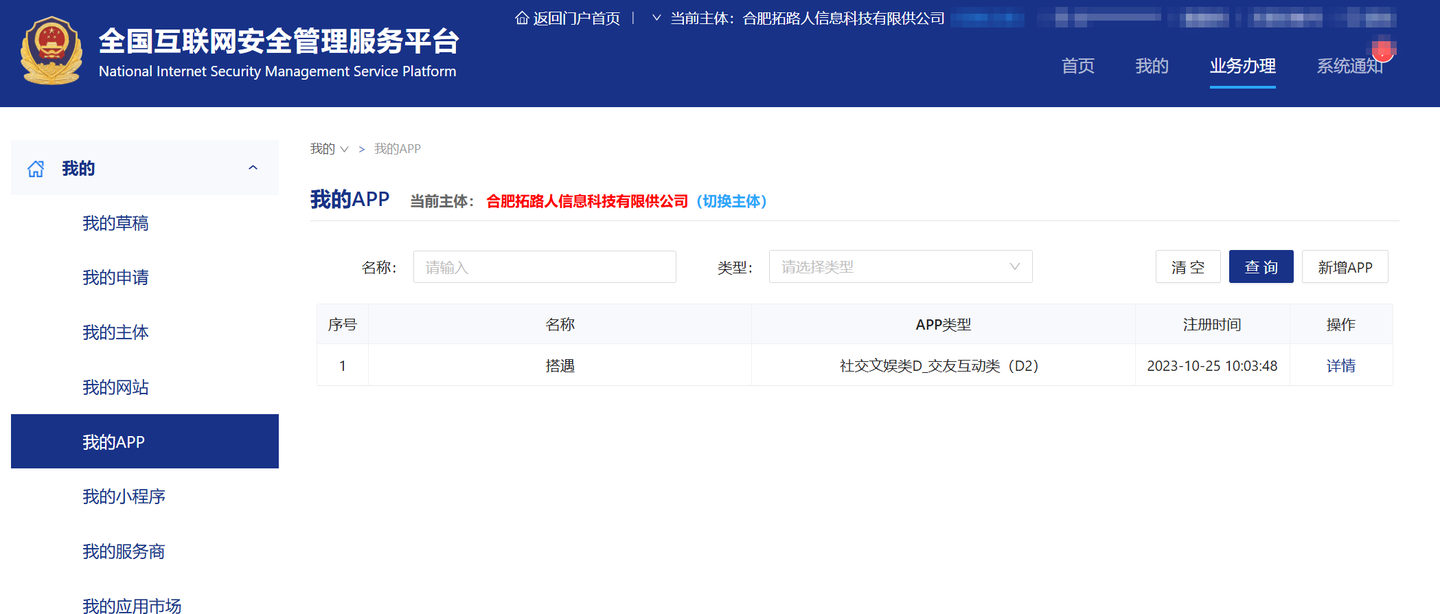Open 详情 for the 搭遇 row
This screenshot has width=1440, height=614.
(1341, 366)
